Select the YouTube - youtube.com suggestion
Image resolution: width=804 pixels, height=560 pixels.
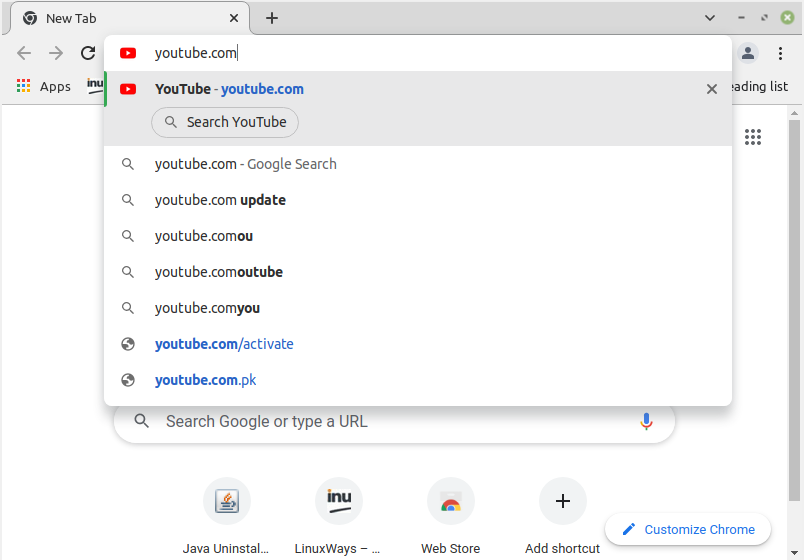(x=418, y=89)
